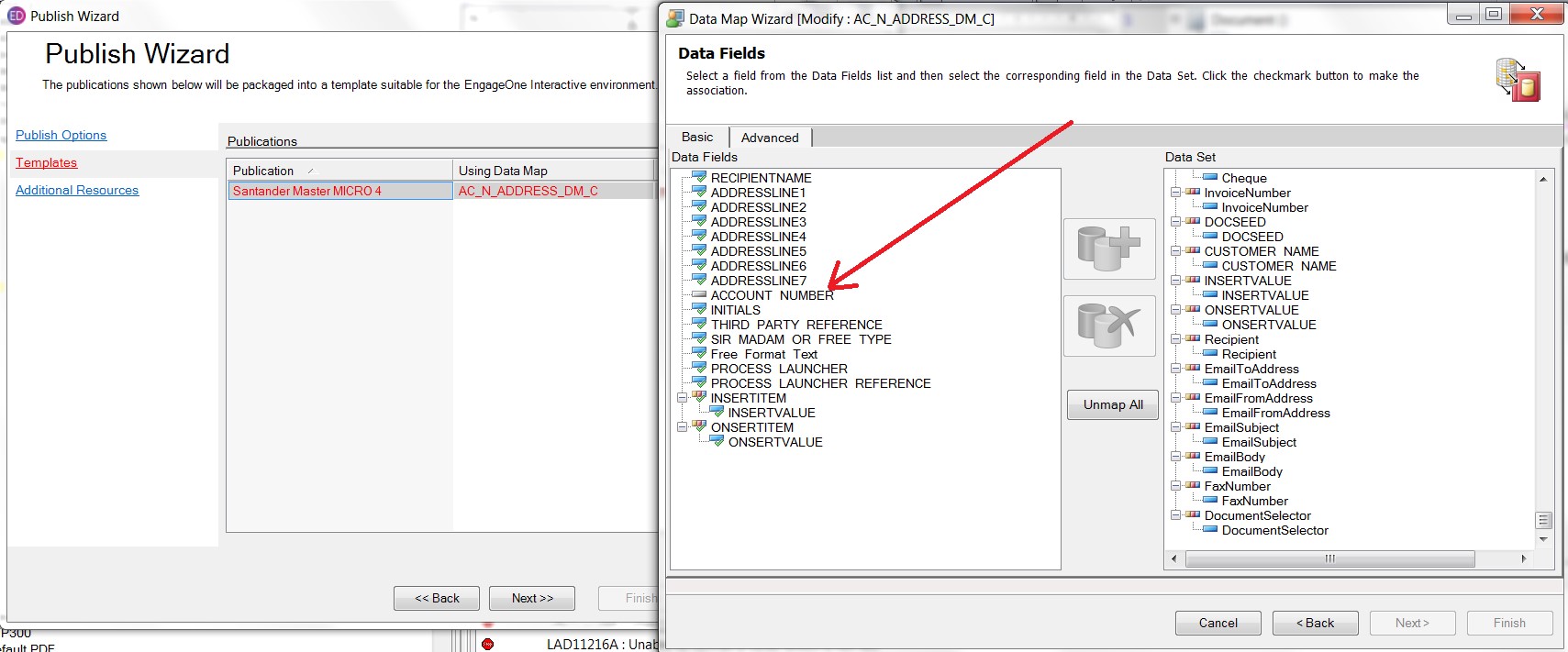Collapse the ONSERTITEM node in Data Fields
Viewport: 1568px width, 652px height.
coord(682,427)
